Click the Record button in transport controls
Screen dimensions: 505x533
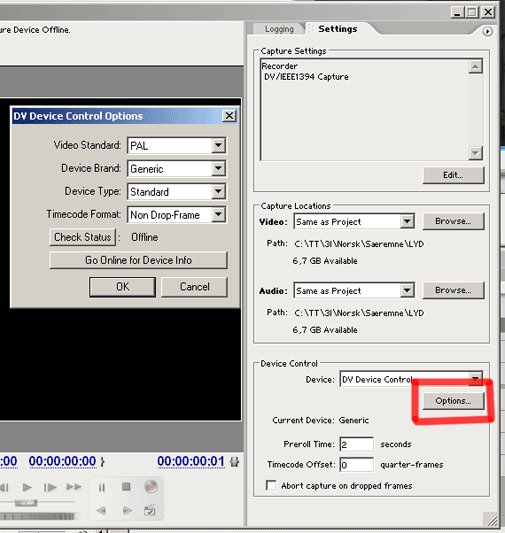point(151,486)
